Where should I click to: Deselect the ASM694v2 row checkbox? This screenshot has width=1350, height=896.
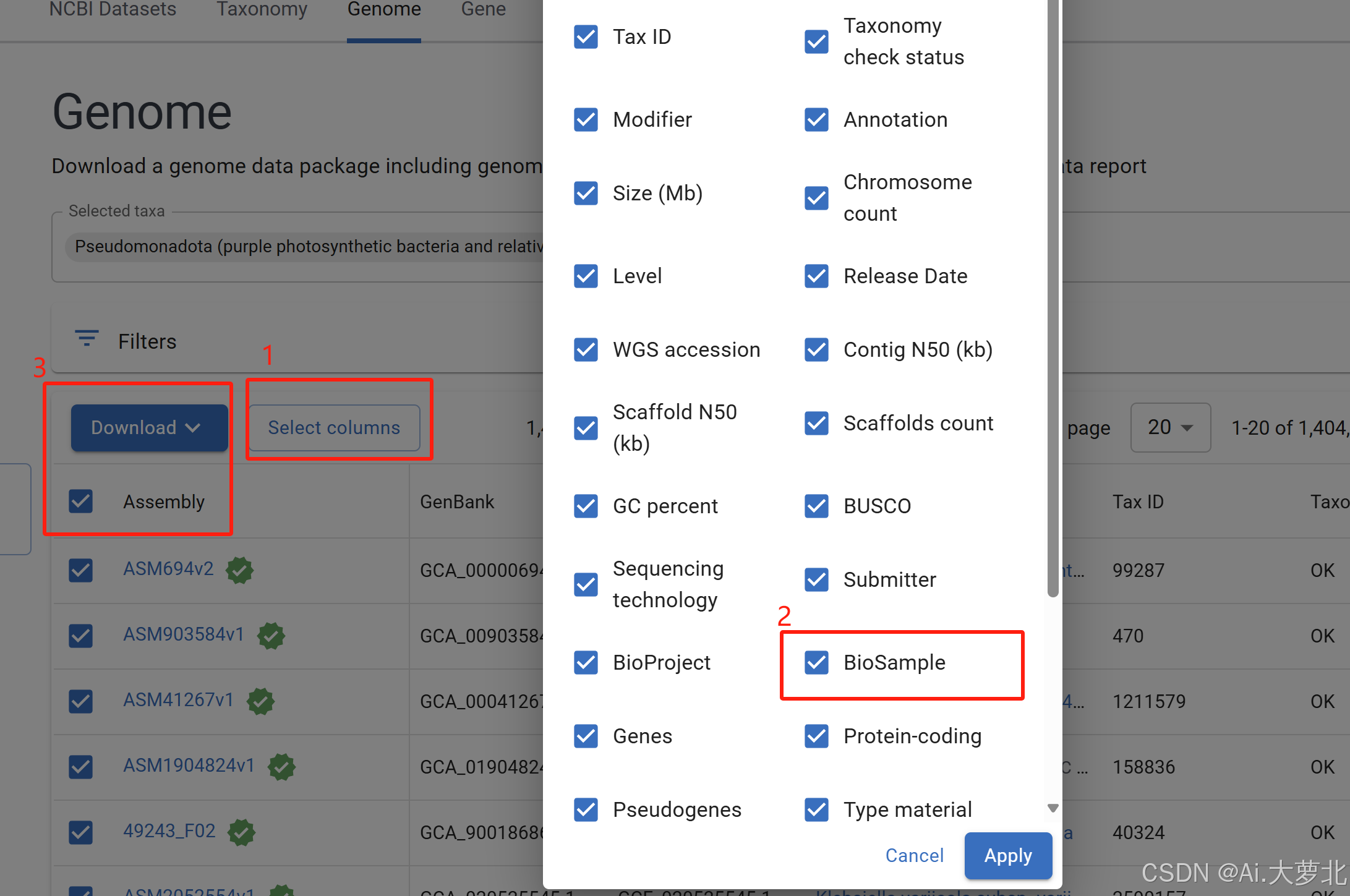pos(81,570)
